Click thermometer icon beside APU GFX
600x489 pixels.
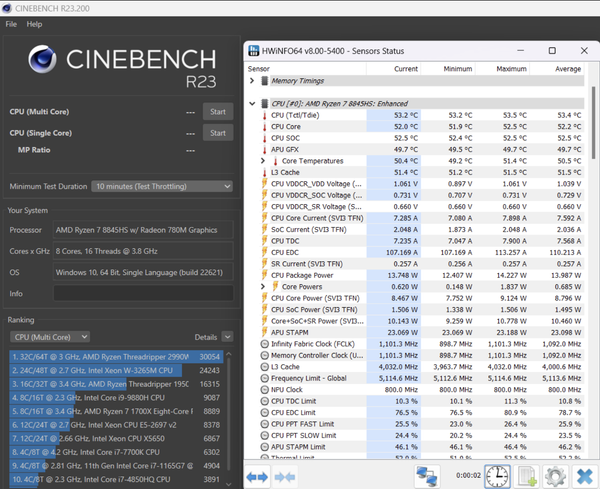[264, 150]
